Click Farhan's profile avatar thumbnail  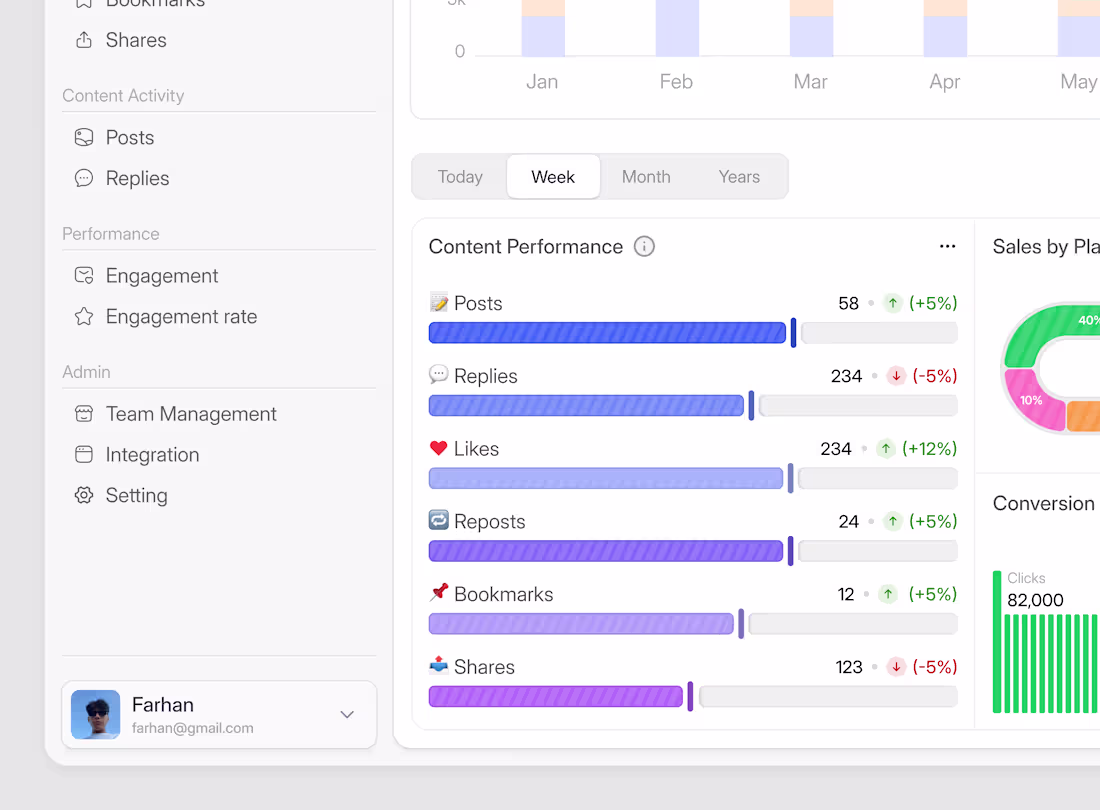(x=95, y=714)
